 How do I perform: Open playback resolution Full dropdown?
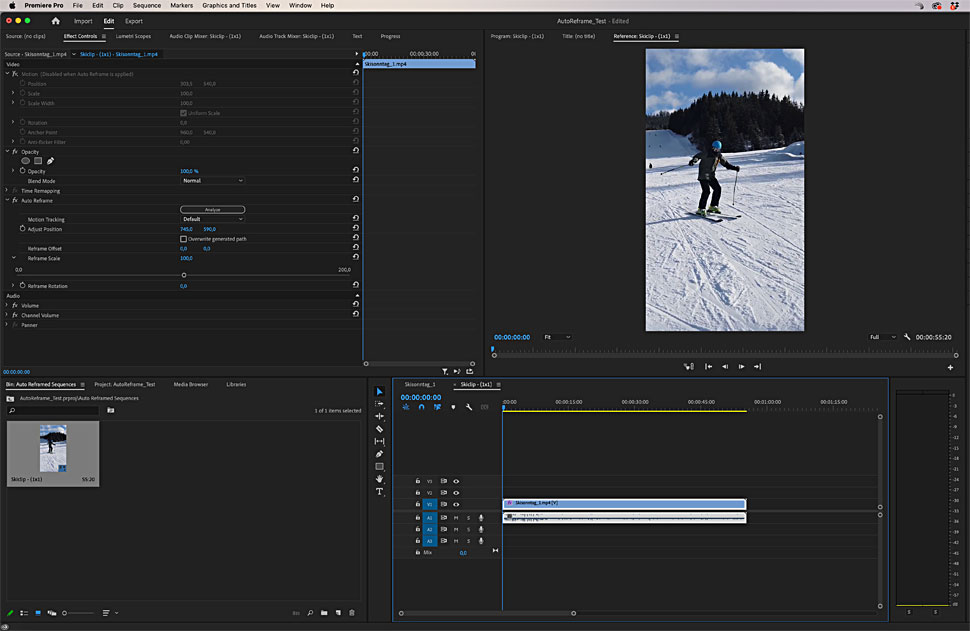tap(882, 337)
